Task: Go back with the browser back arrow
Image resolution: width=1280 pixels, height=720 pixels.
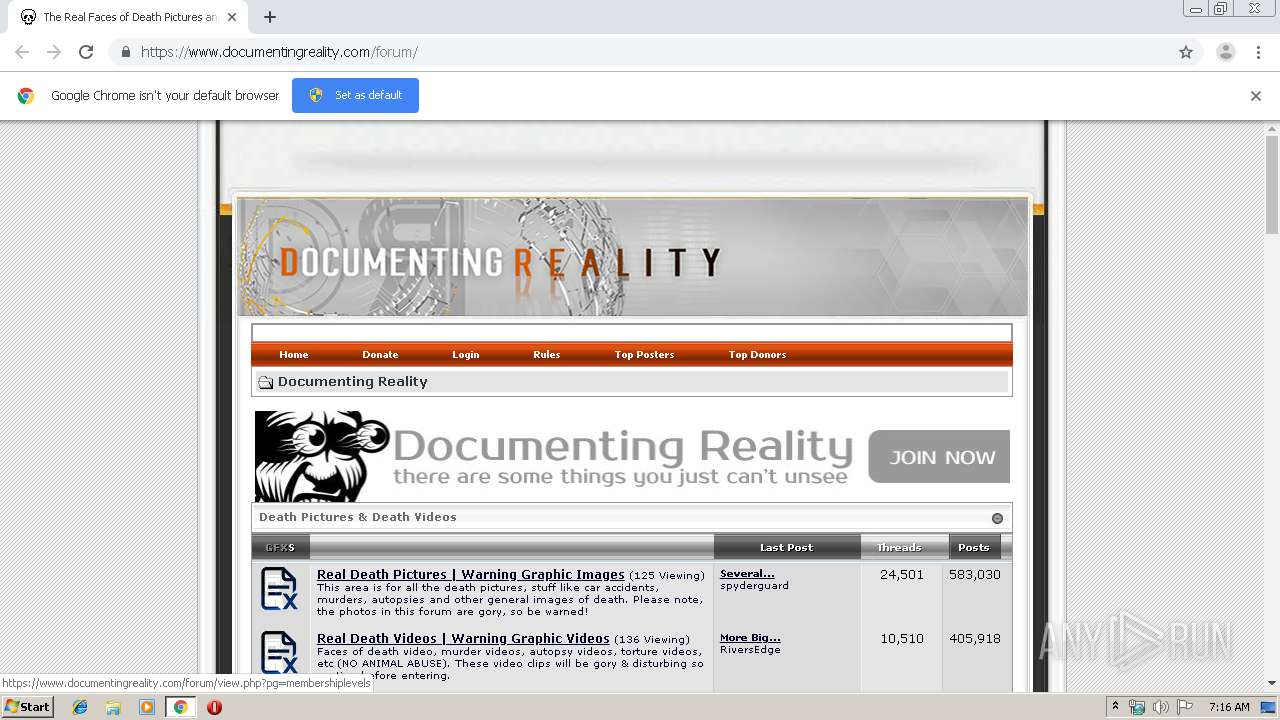Action: [x=22, y=52]
